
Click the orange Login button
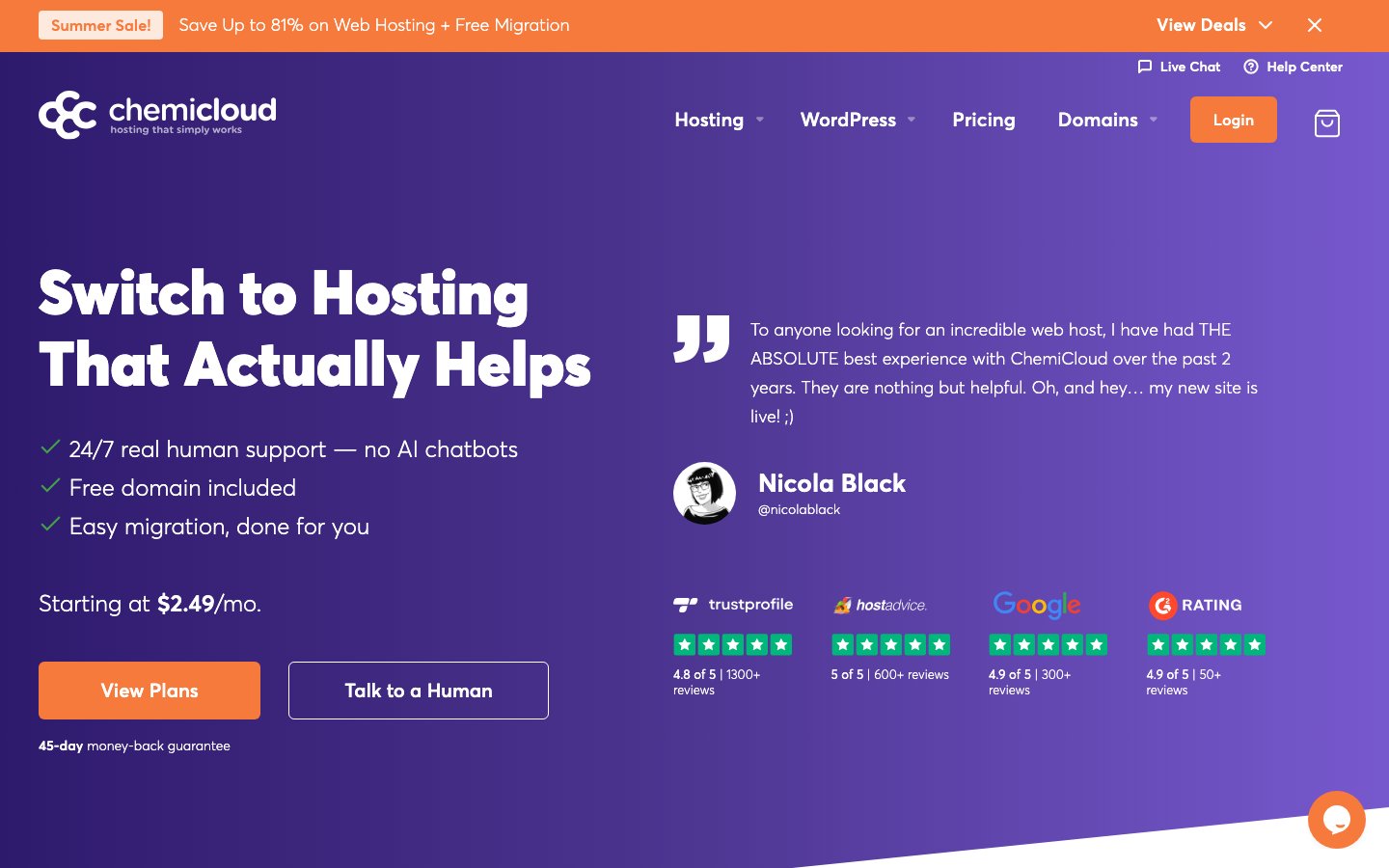(1234, 120)
